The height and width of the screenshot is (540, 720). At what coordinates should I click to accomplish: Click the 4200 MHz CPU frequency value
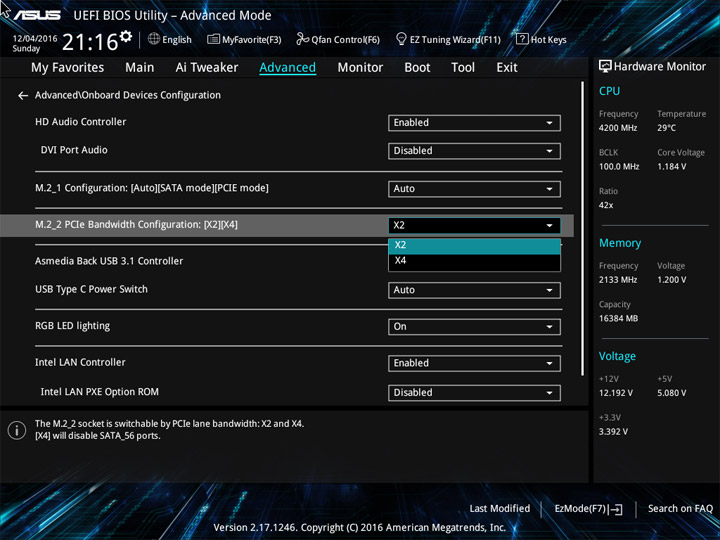tap(618, 128)
